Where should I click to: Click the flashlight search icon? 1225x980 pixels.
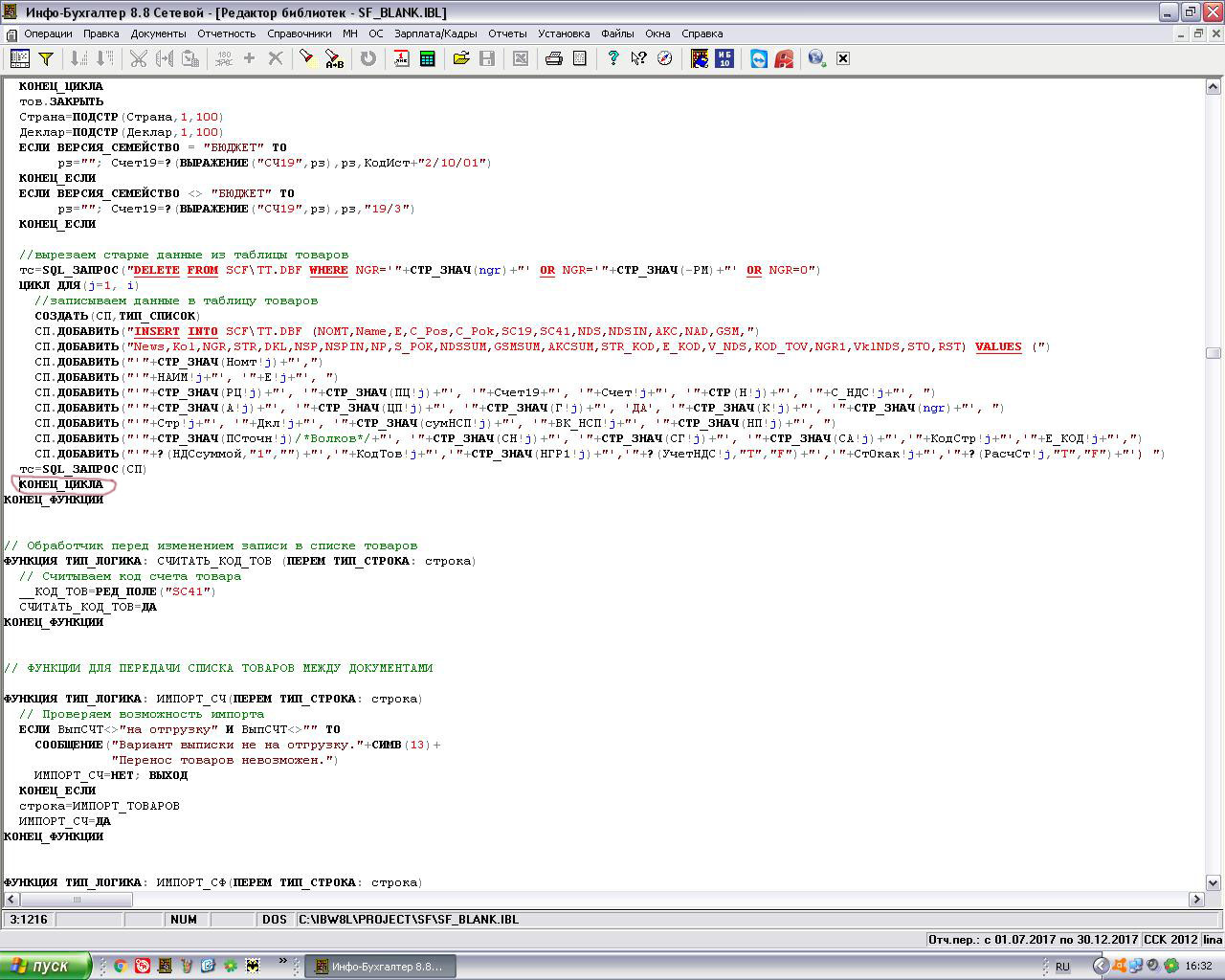click(308, 58)
